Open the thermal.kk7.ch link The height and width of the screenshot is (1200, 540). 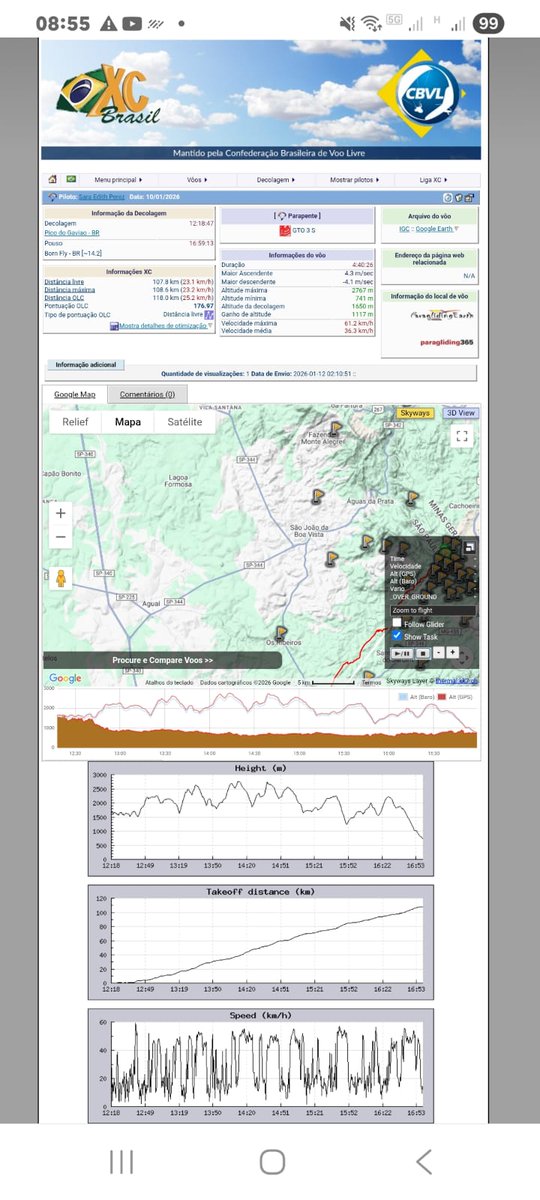457,680
